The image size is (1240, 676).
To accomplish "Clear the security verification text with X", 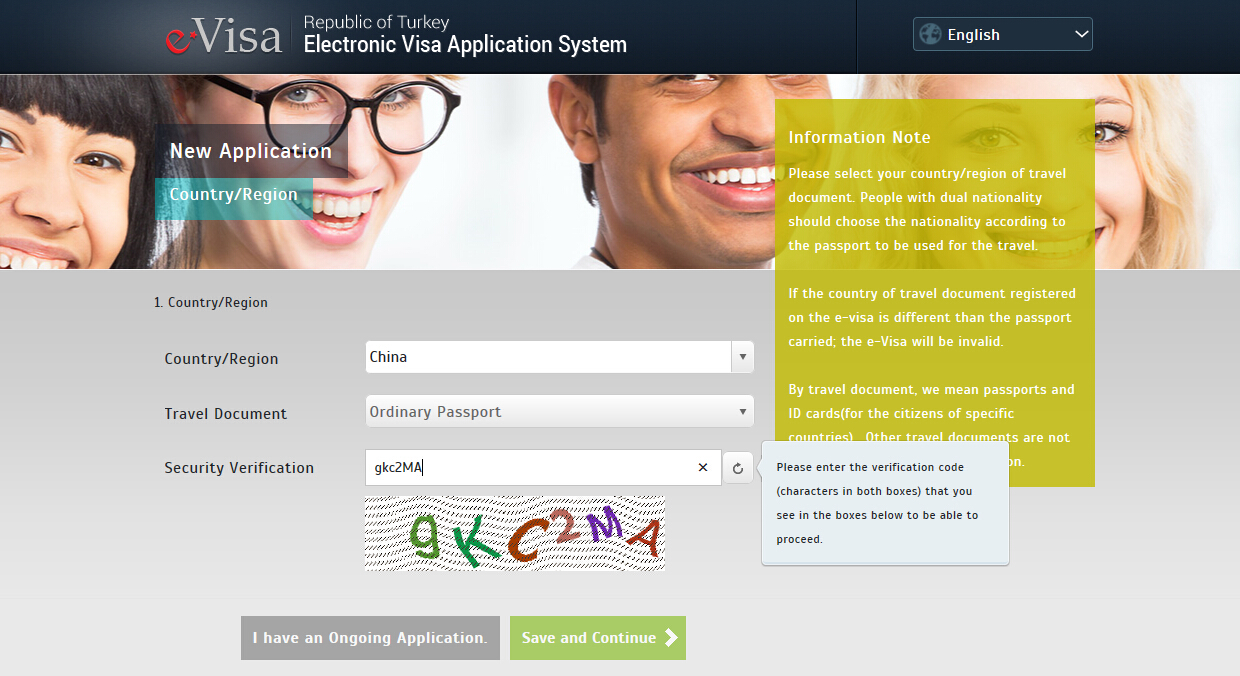I will [702, 467].
